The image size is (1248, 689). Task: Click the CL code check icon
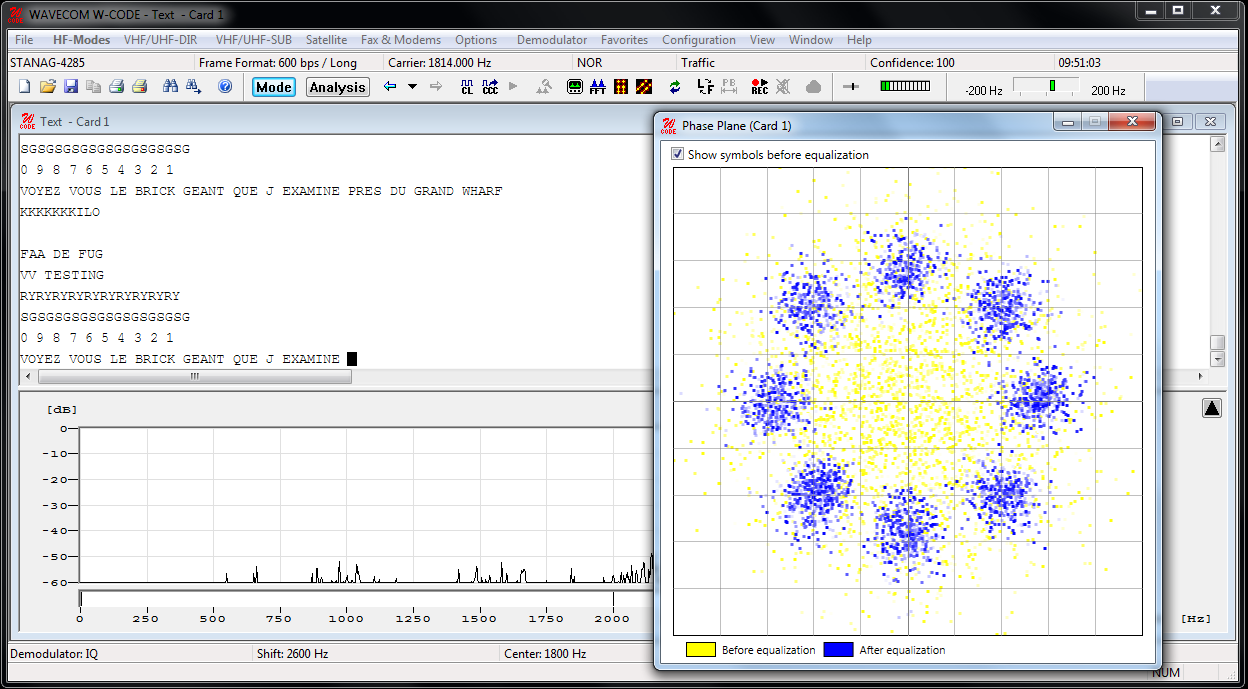pos(466,87)
